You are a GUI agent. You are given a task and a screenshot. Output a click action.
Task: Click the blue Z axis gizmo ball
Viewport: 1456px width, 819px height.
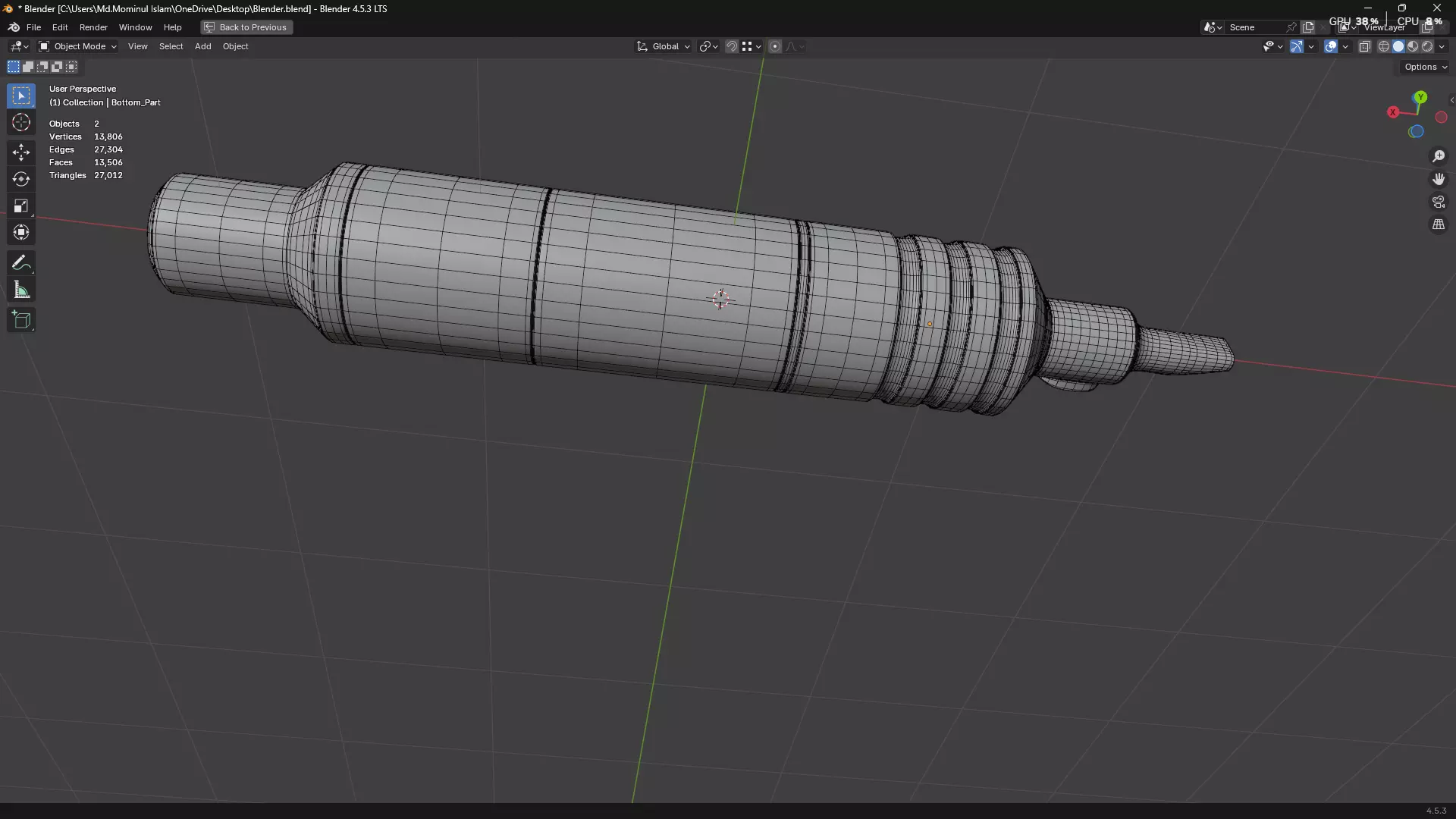point(1416,132)
